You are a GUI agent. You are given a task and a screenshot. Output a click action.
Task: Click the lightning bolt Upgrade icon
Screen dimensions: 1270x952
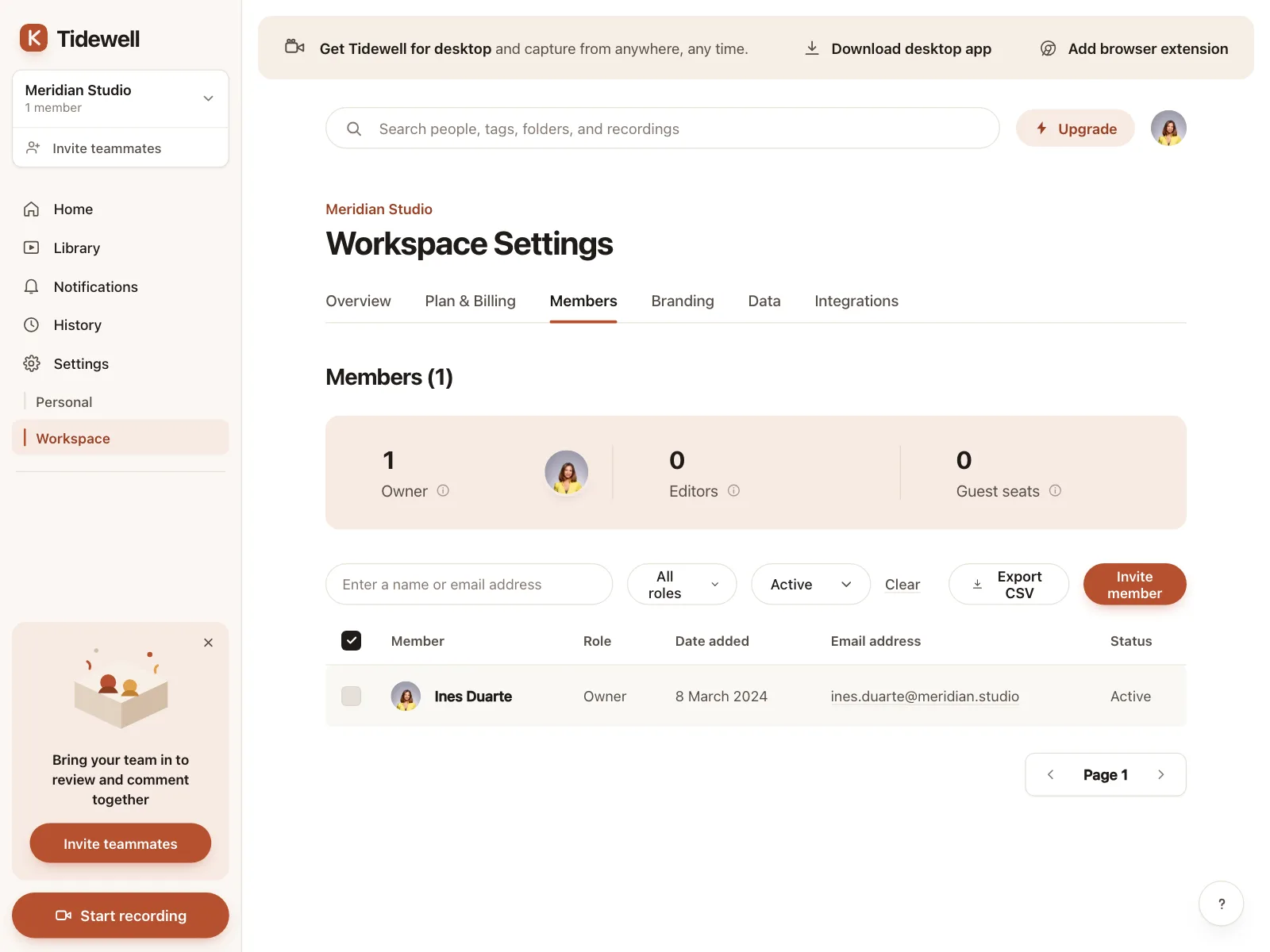(1041, 129)
